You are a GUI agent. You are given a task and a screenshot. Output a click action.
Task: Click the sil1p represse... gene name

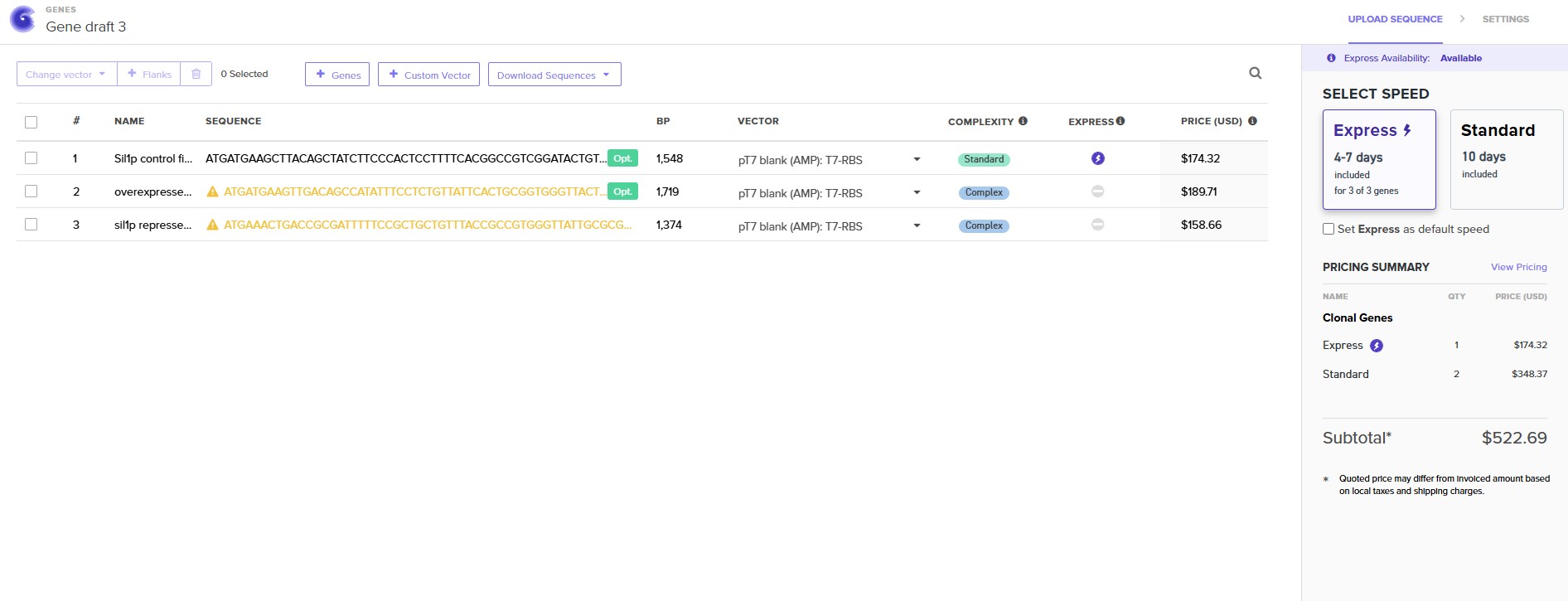153,225
